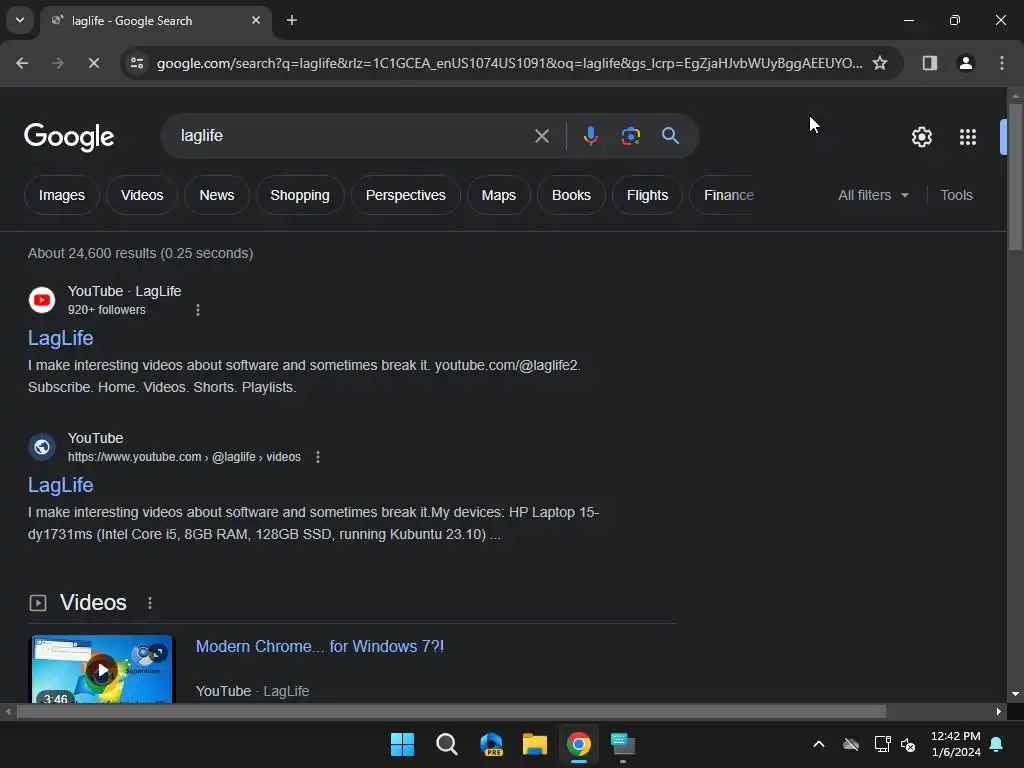Viewport: 1024px width, 768px height.
Task: Launch Microsoft Edge Preview from taskbar
Action: [x=491, y=744]
